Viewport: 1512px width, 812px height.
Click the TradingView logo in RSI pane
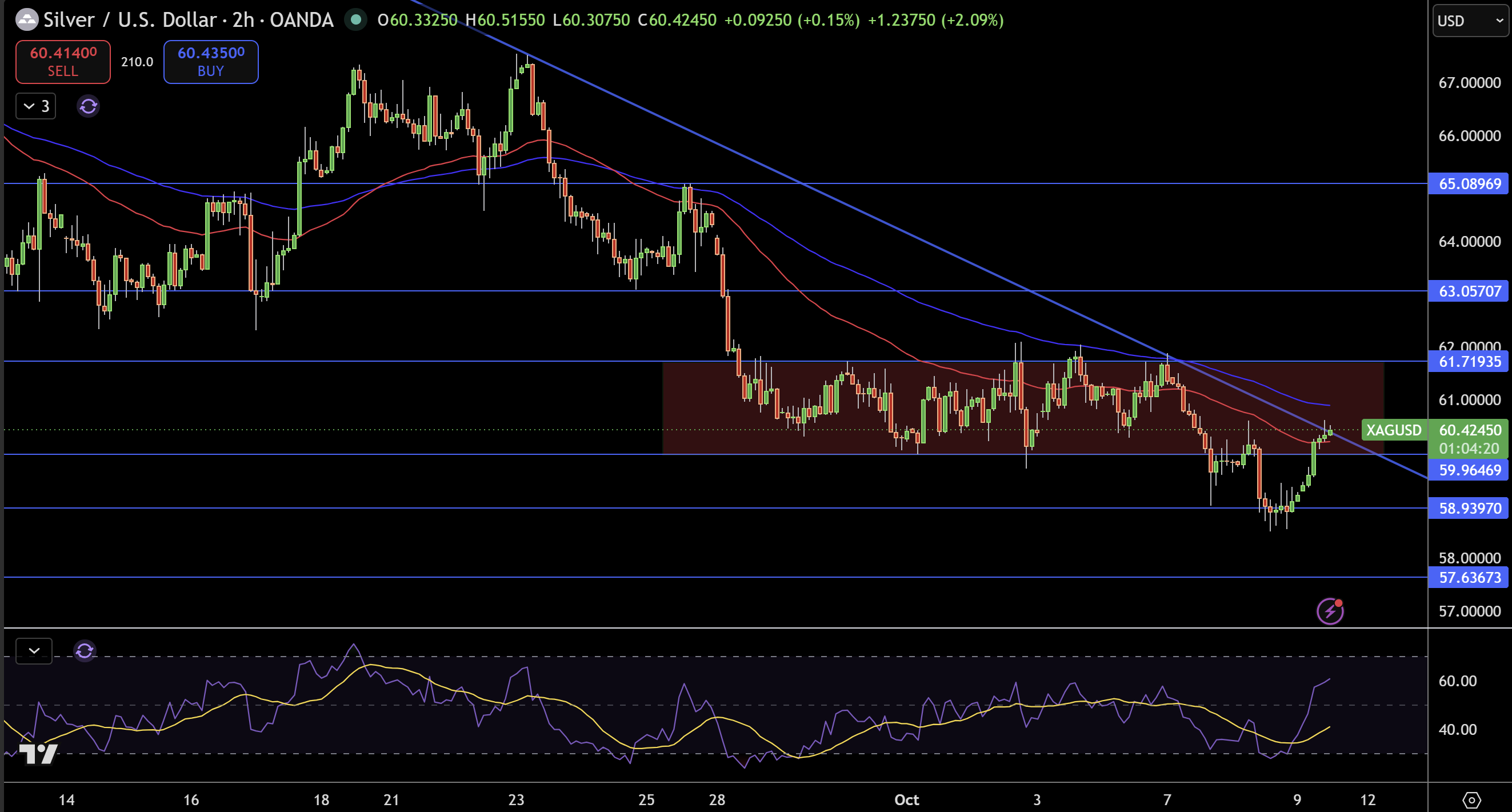pos(38,754)
